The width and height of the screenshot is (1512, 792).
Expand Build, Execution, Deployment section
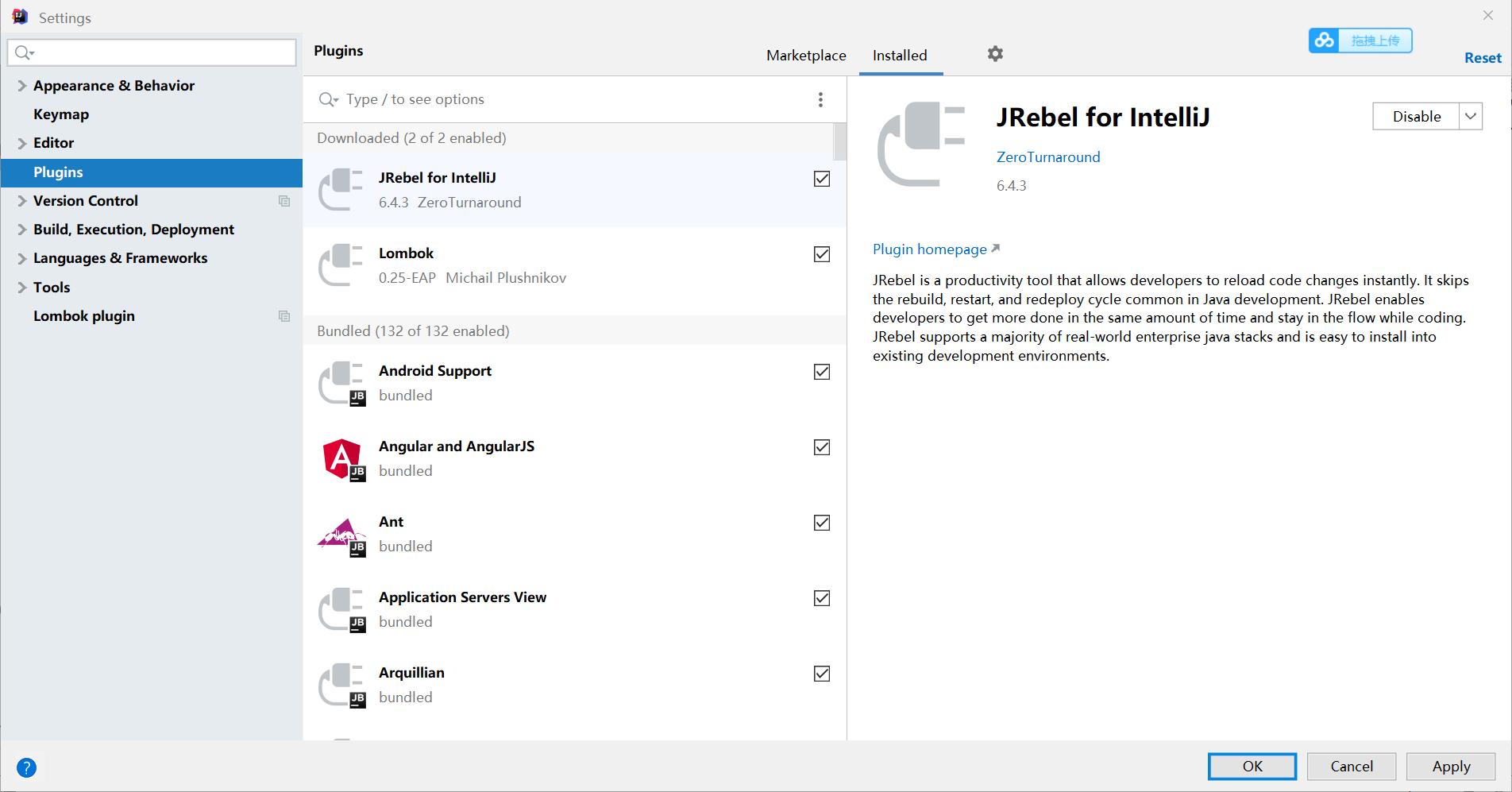21,230
